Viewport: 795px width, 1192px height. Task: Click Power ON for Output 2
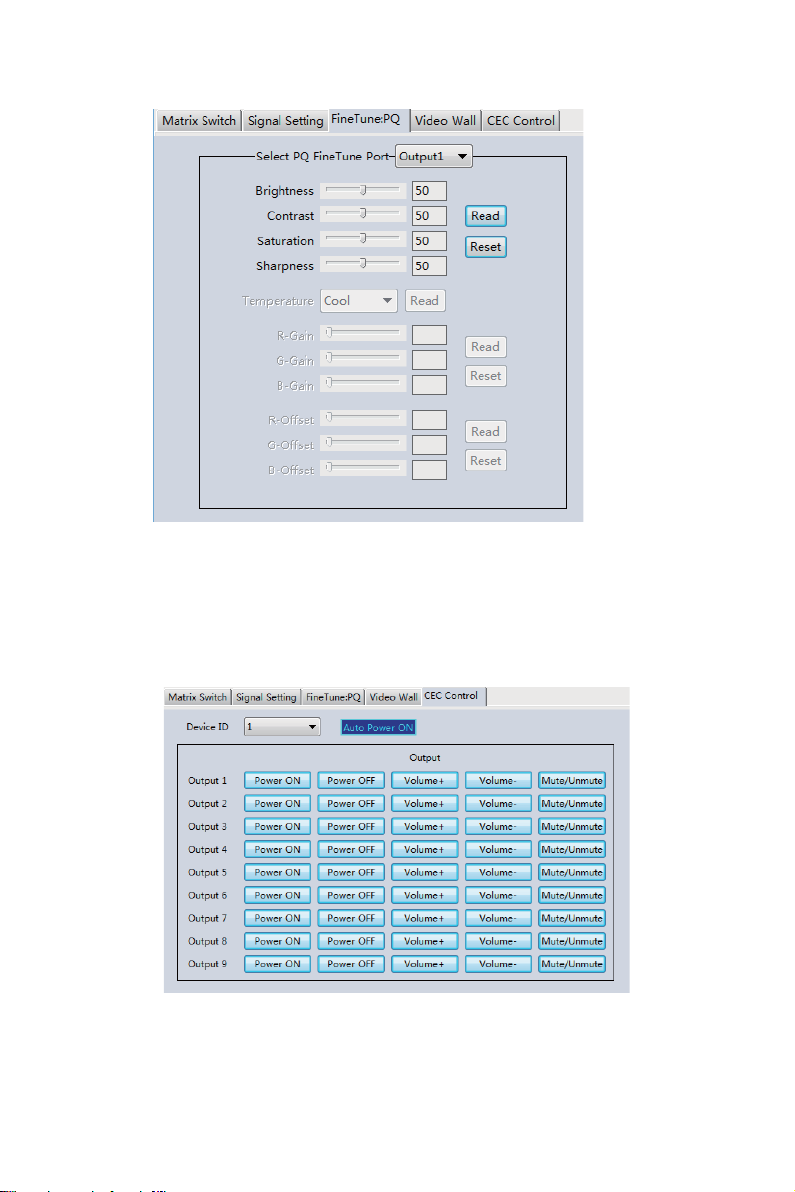click(277, 804)
